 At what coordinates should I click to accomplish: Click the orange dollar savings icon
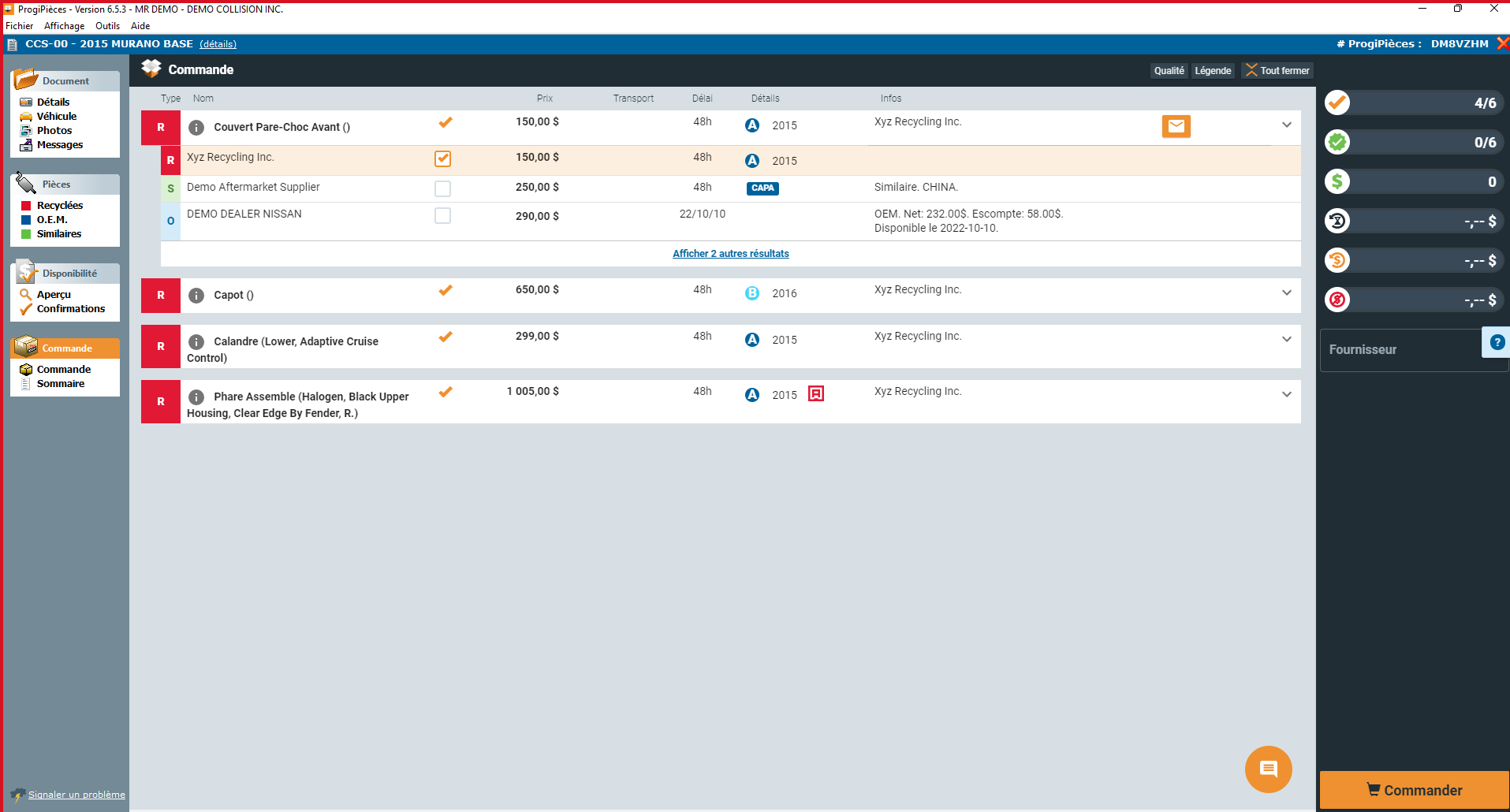(x=1337, y=260)
